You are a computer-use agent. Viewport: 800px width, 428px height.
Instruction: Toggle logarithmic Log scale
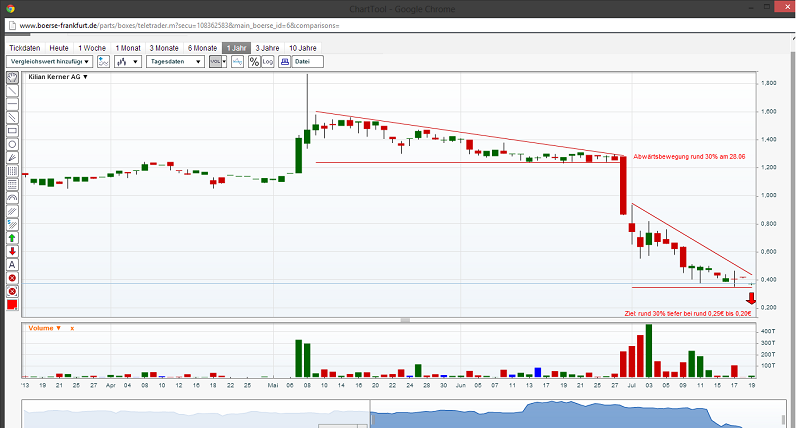tap(268, 62)
